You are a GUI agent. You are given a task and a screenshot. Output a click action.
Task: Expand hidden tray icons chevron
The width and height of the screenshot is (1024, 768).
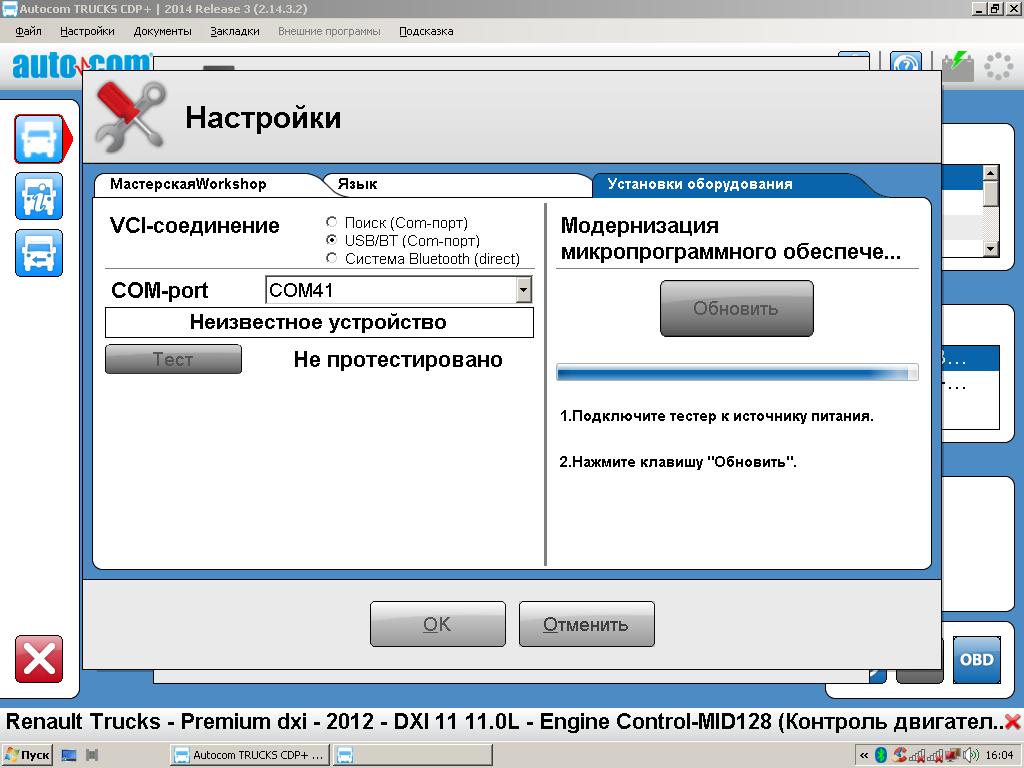864,755
